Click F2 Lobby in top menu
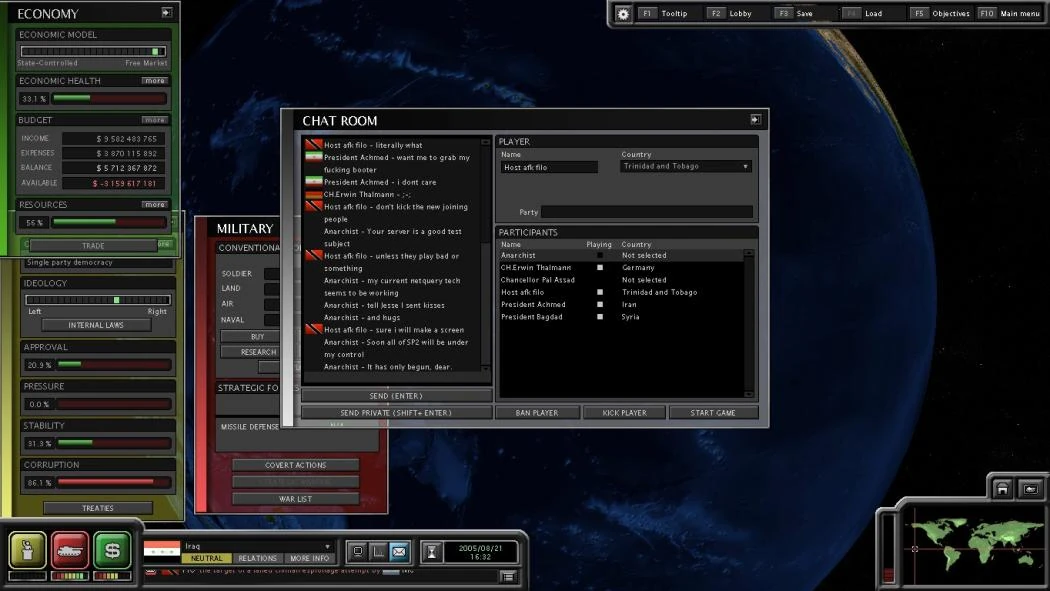 point(731,13)
